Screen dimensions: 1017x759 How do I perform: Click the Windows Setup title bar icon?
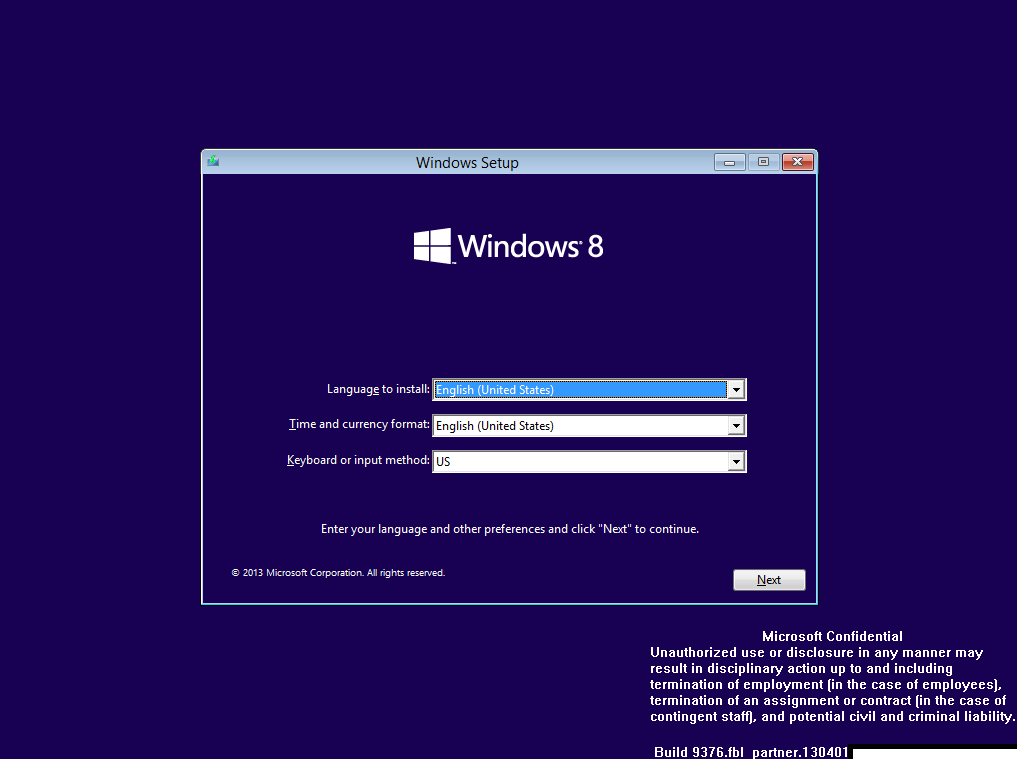pos(213,161)
